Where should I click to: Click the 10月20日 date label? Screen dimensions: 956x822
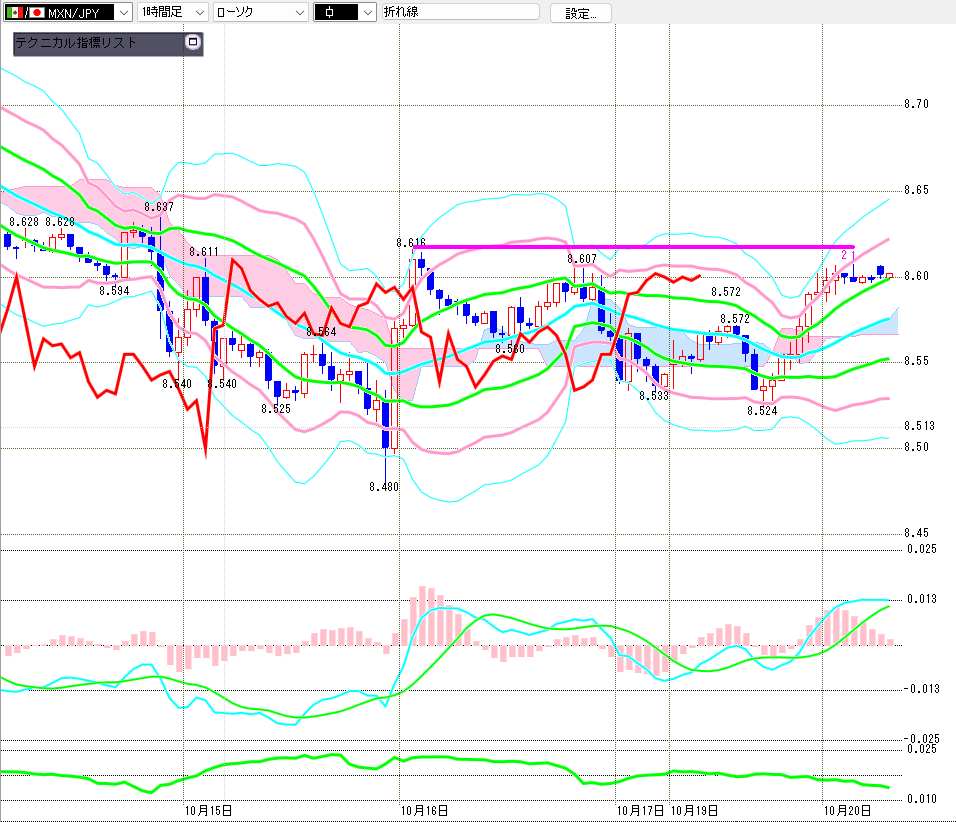click(x=847, y=810)
